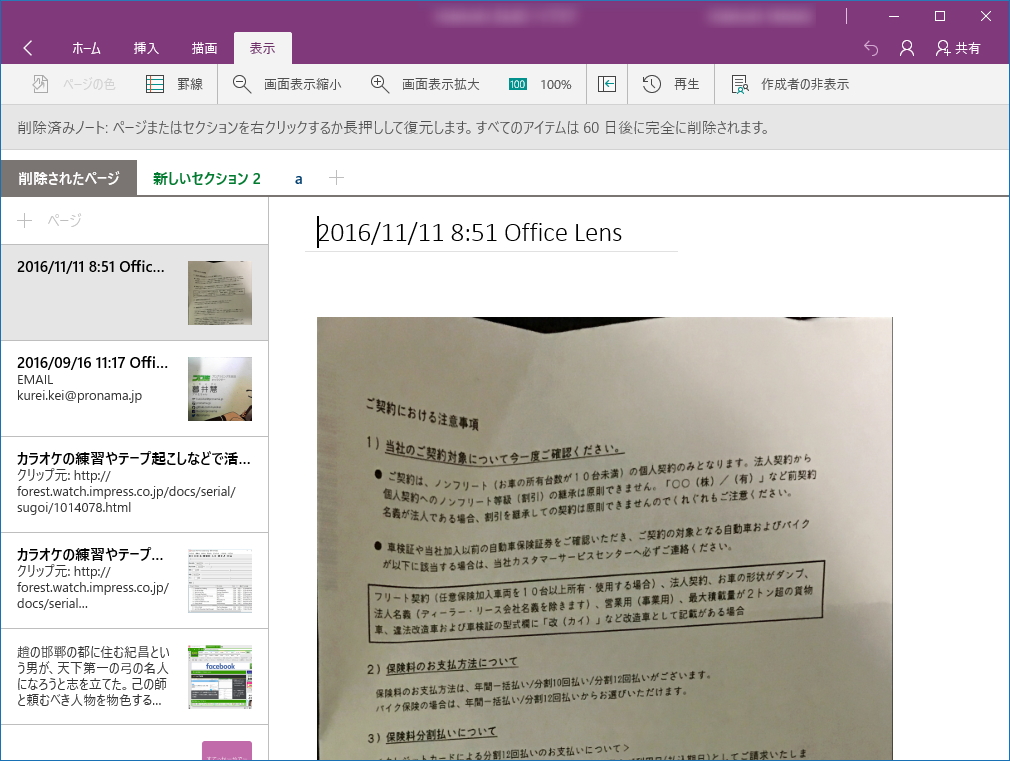Collapse the navigation pane with its toggle icon
Image resolution: width=1010 pixels, height=761 pixels.
tap(606, 84)
